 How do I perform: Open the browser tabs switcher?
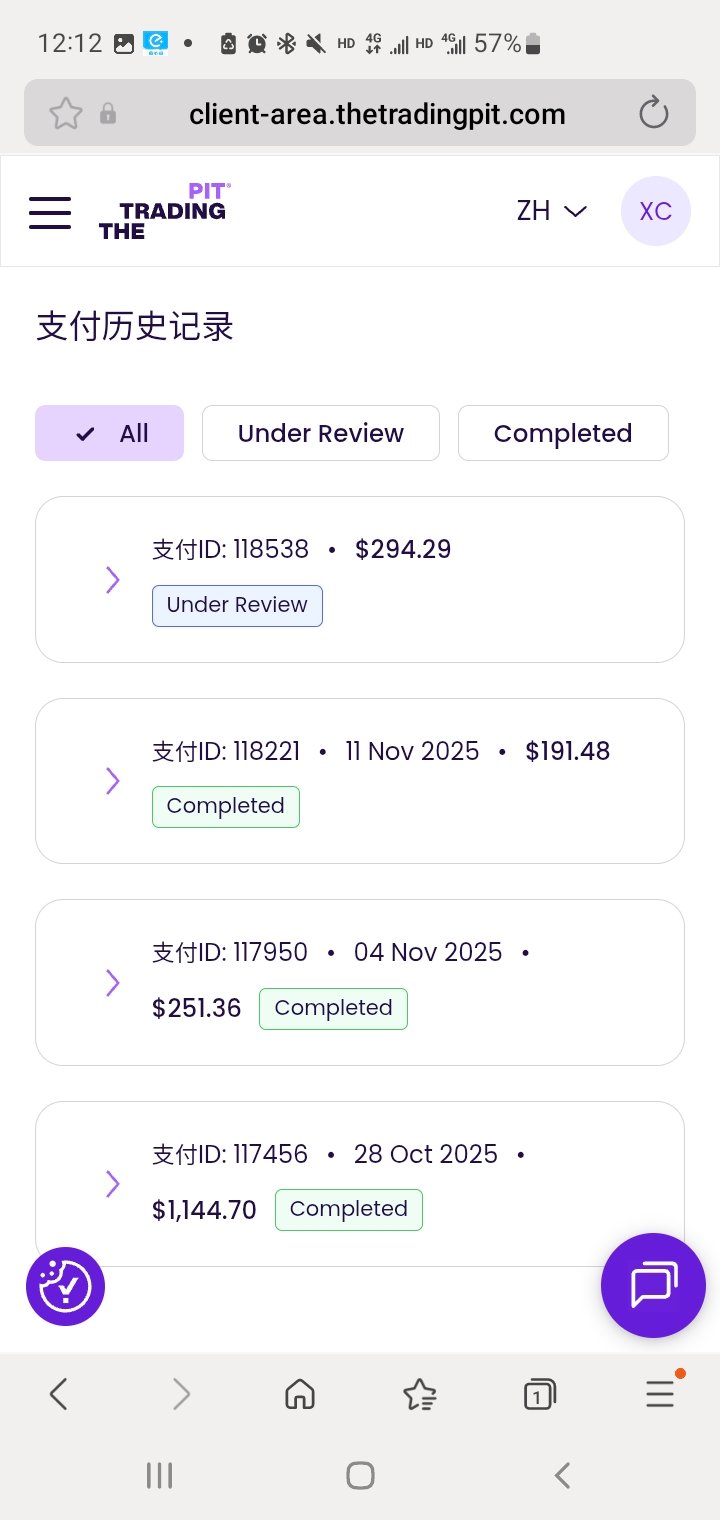point(539,1393)
